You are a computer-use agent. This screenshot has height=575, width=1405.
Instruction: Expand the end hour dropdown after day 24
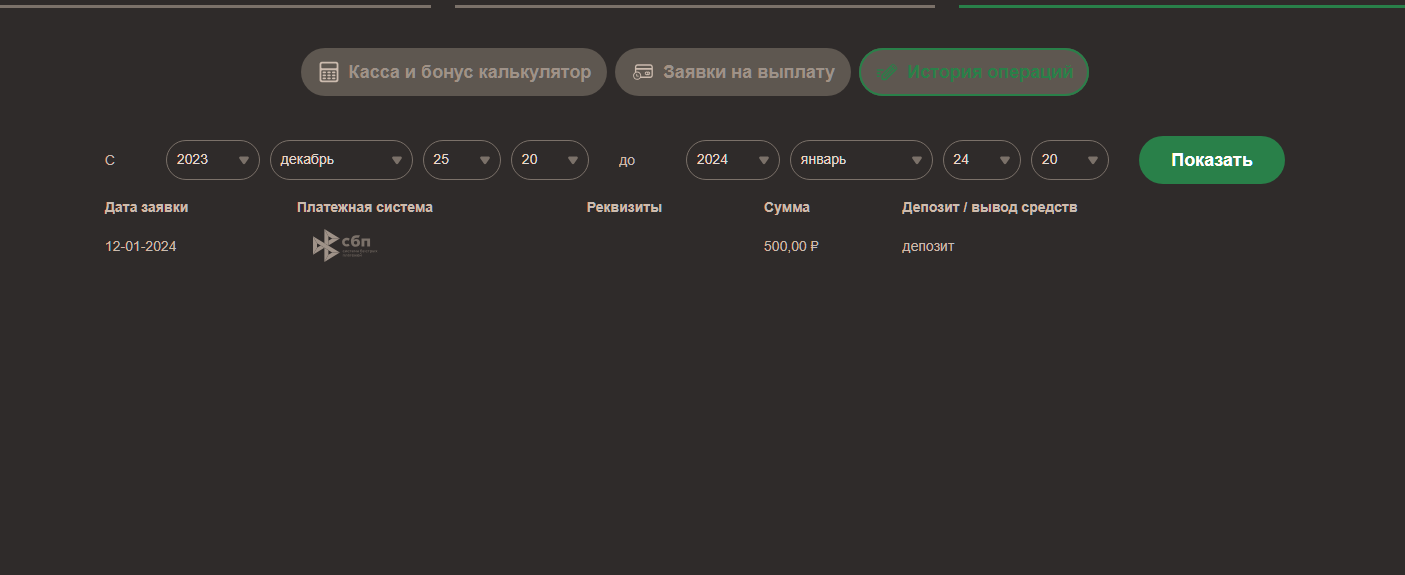click(x=1069, y=160)
